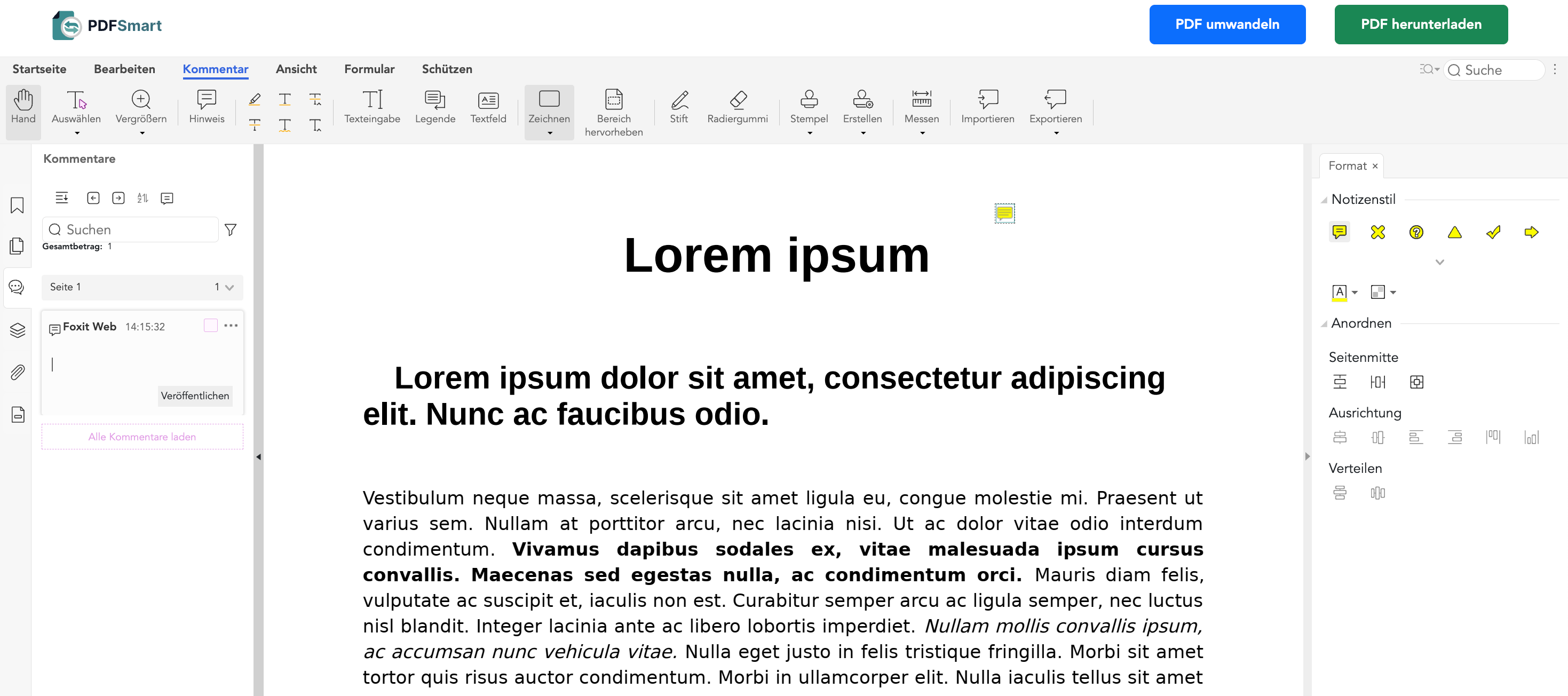
Task: Open the Messen dropdown
Action: pos(922,133)
